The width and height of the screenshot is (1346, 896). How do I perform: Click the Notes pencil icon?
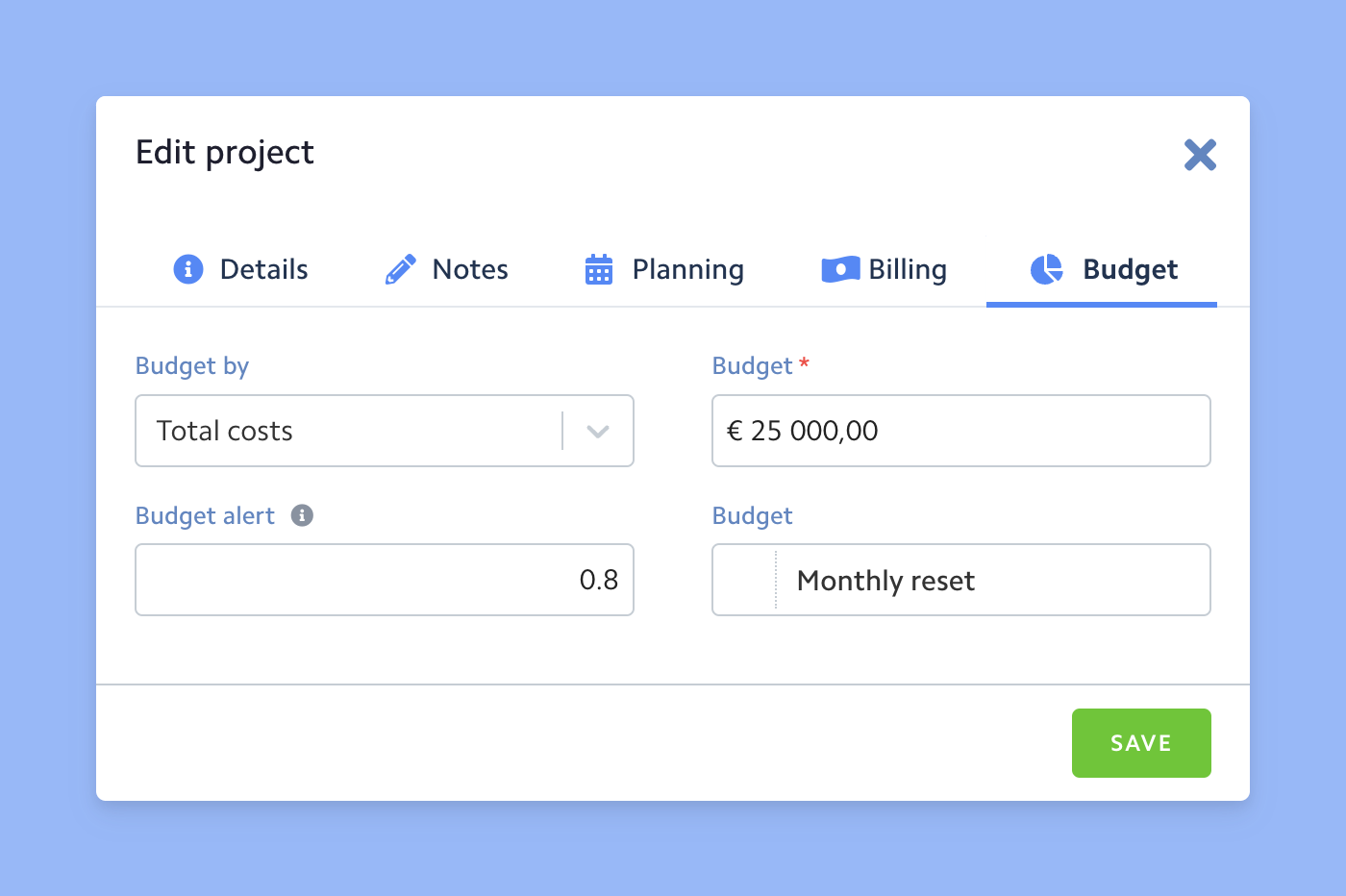(x=400, y=269)
